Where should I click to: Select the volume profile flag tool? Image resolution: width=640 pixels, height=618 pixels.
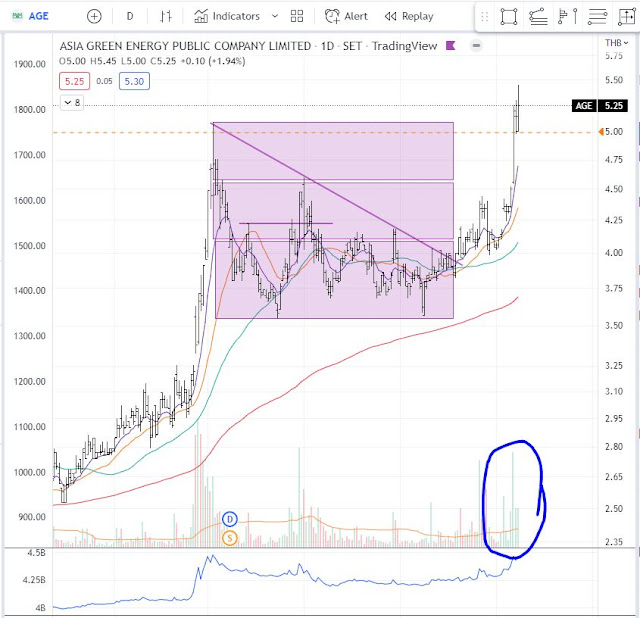[x=567, y=17]
